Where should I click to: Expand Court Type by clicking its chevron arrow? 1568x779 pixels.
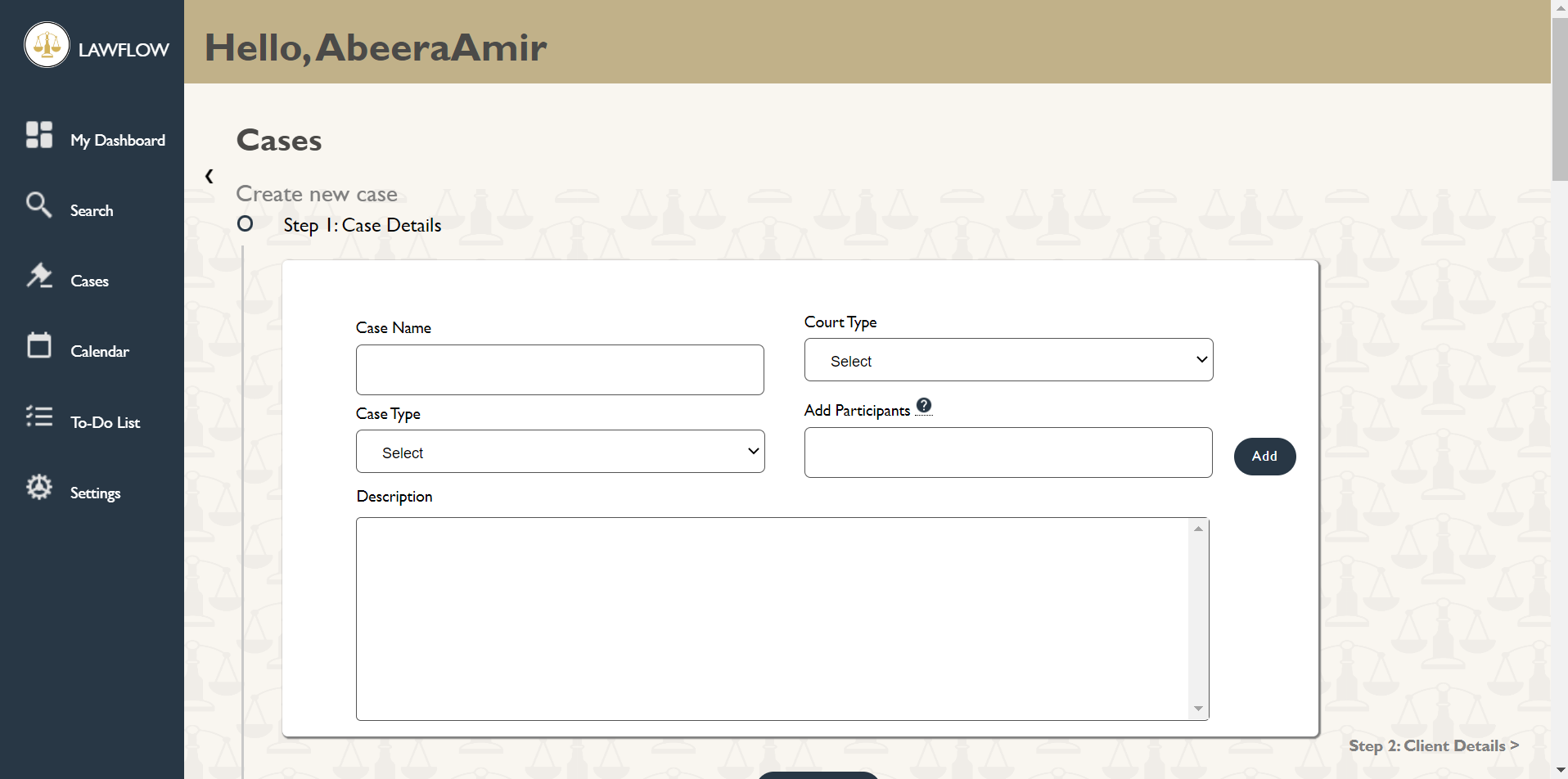[1201, 359]
